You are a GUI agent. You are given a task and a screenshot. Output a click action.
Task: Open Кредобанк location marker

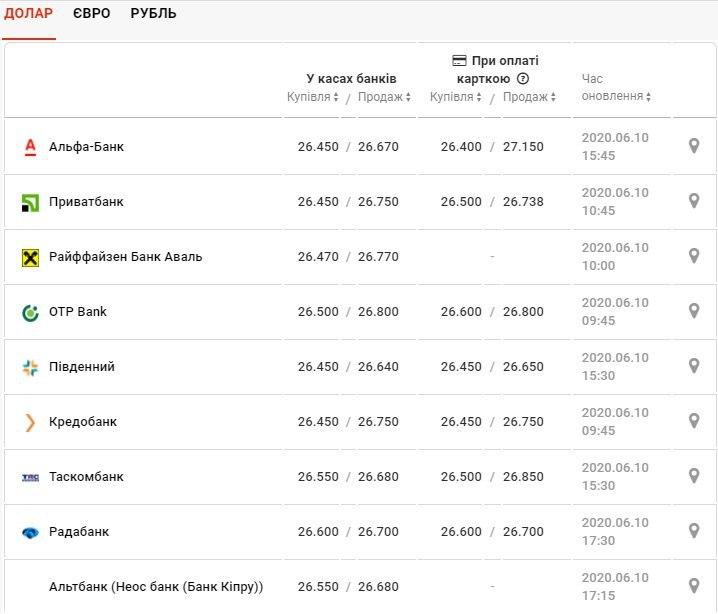coord(694,422)
